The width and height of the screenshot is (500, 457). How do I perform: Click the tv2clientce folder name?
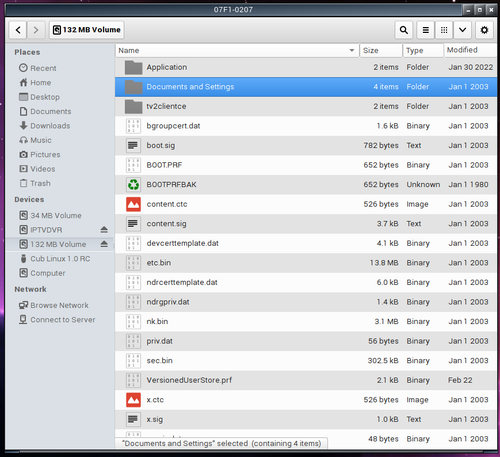point(166,106)
